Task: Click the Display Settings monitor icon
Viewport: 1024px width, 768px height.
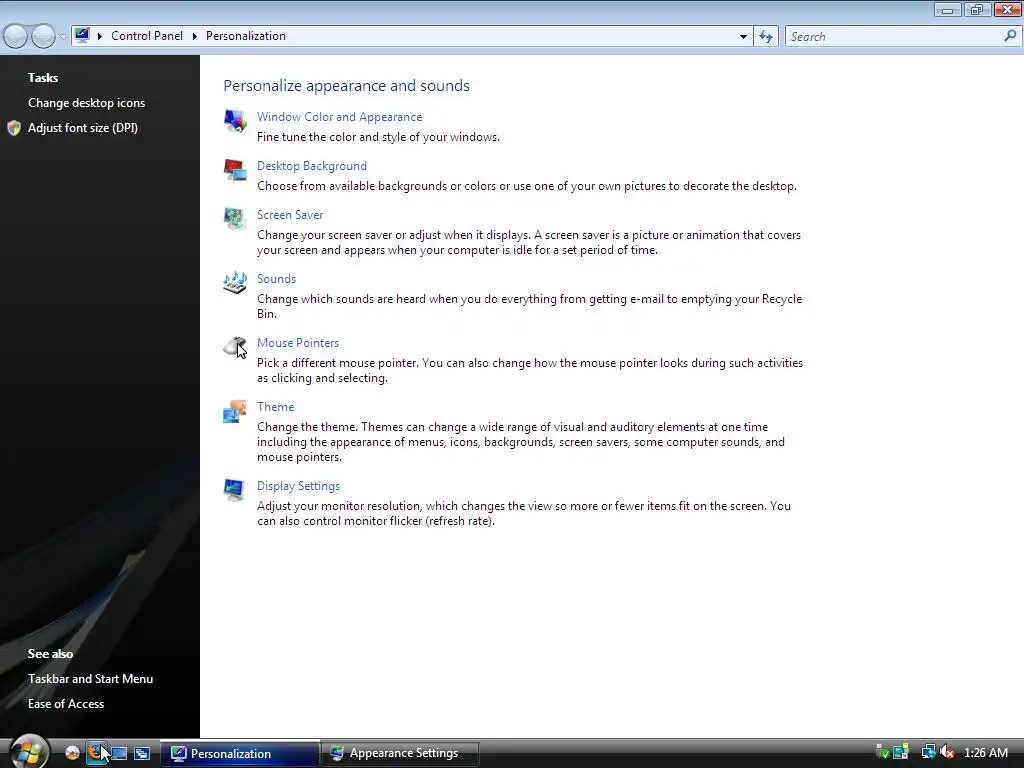Action: [x=235, y=490]
